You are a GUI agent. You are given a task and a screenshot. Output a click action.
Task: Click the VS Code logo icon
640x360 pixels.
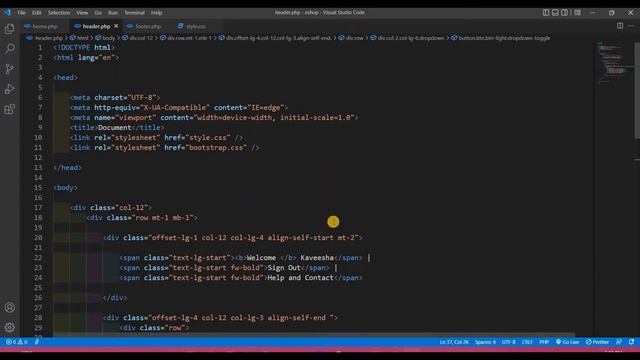click(x=7, y=13)
